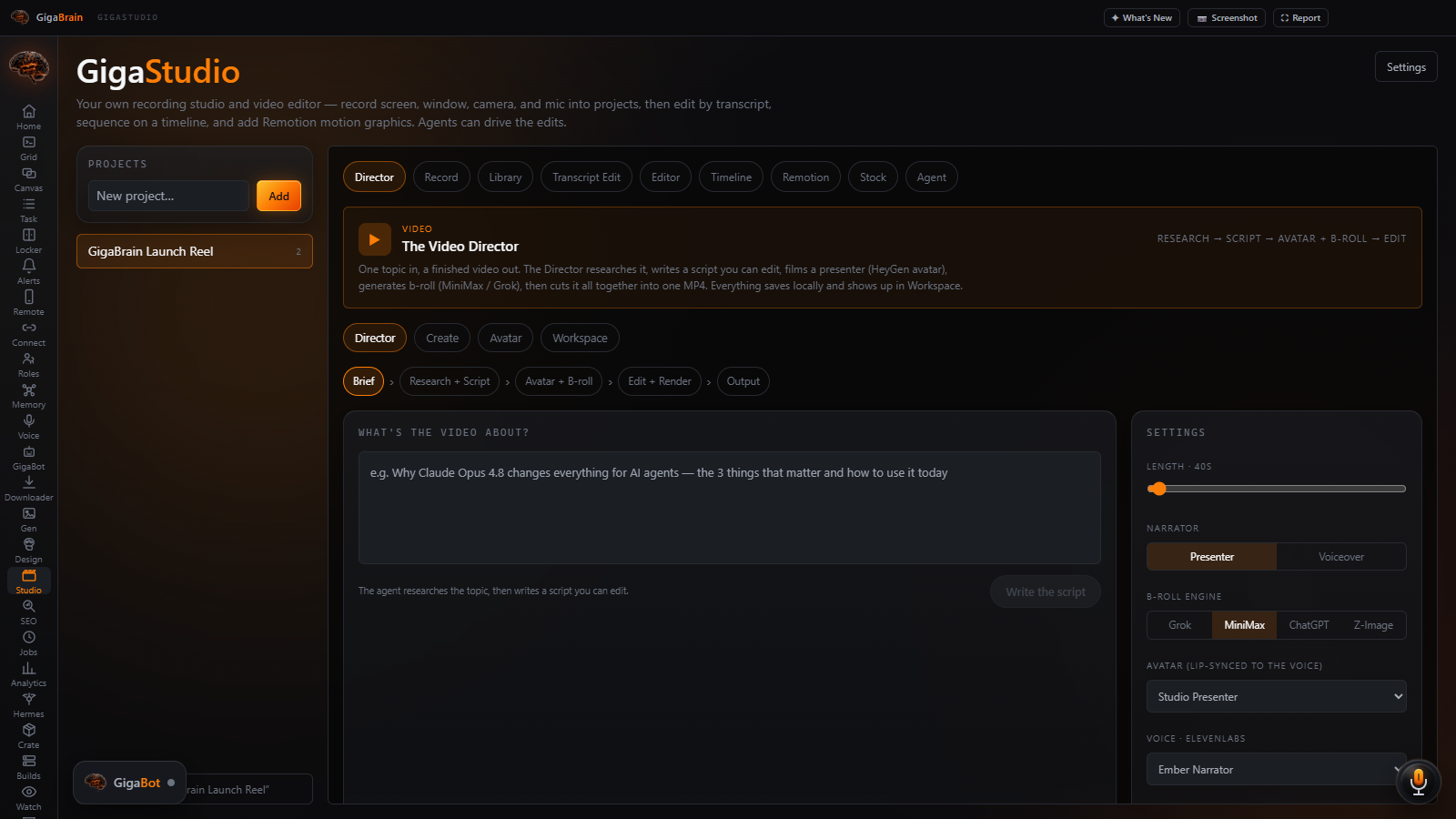Open Analytics in the sidebar
This screenshot has width=1456, height=819.
[x=28, y=673]
